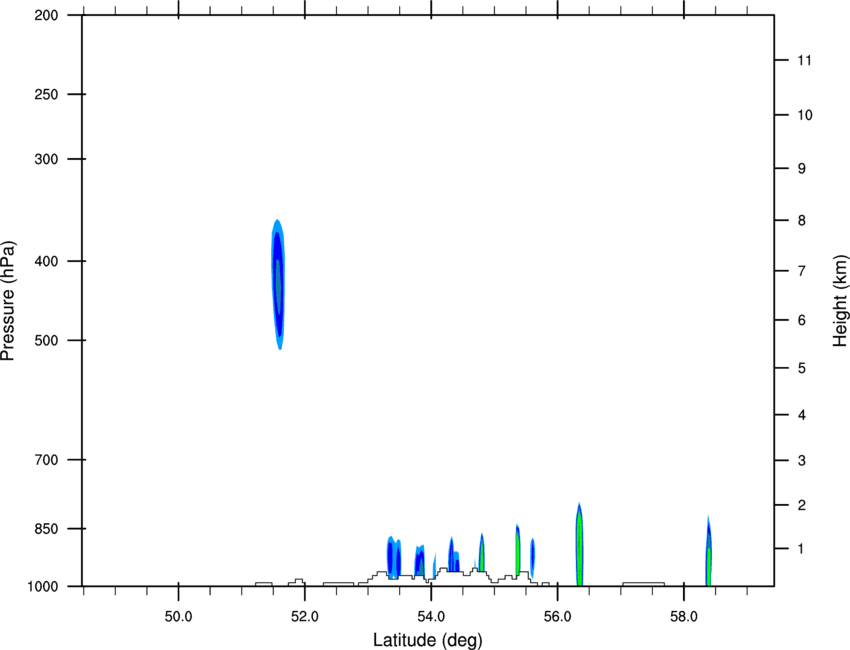Click the 'Height (km)' axis title
850x650 pixels.
click(x=840, y=300)
